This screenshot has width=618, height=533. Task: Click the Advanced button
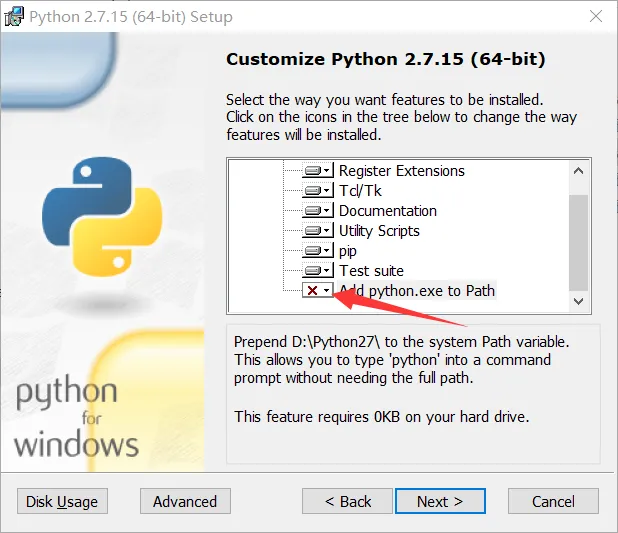click(x=185, y=501)
